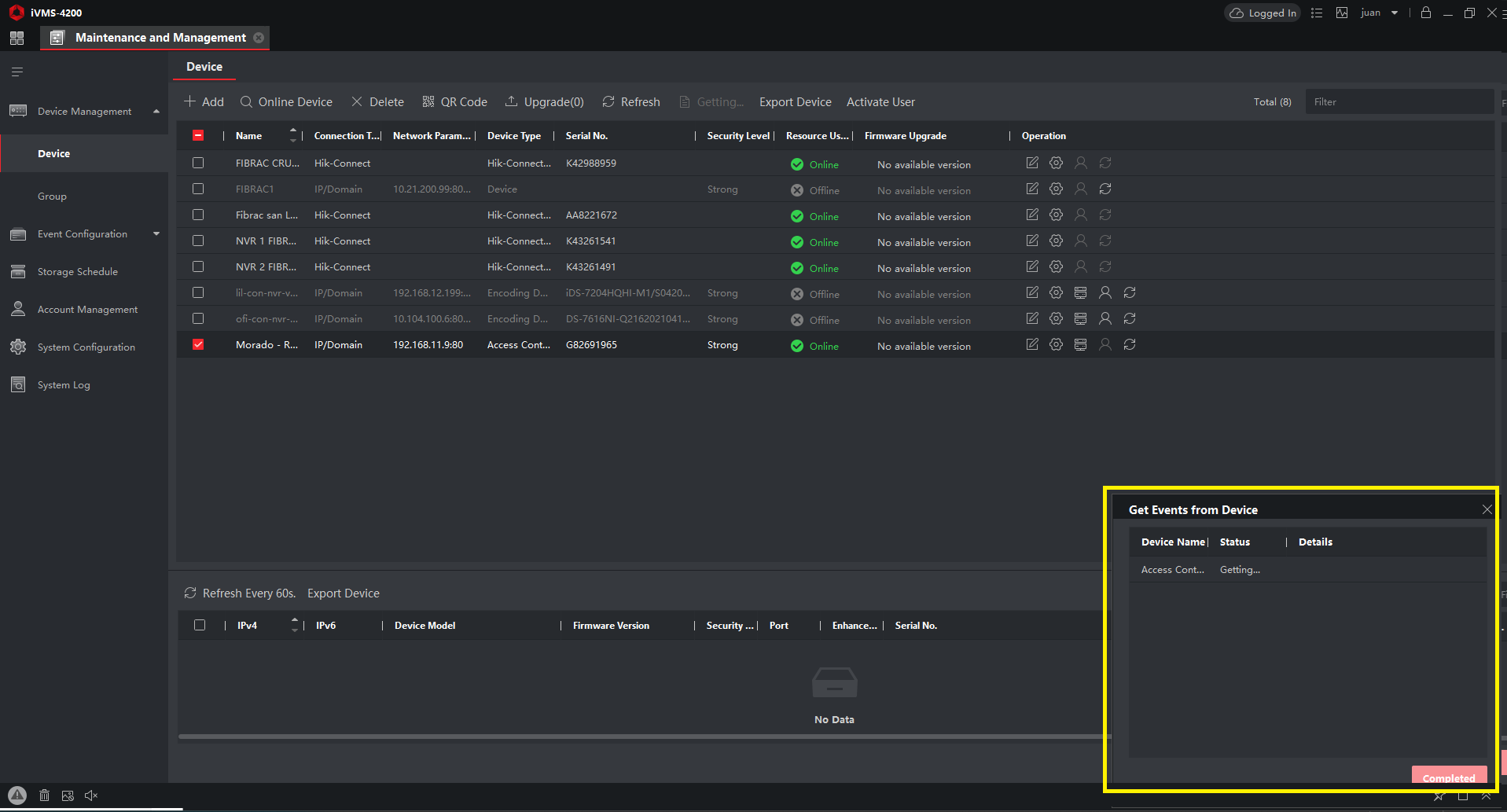Open alarm icon in bottom status bar
Image resolution: width=1507 pixels, height=812 pixels.
click(x=17, y=795)
